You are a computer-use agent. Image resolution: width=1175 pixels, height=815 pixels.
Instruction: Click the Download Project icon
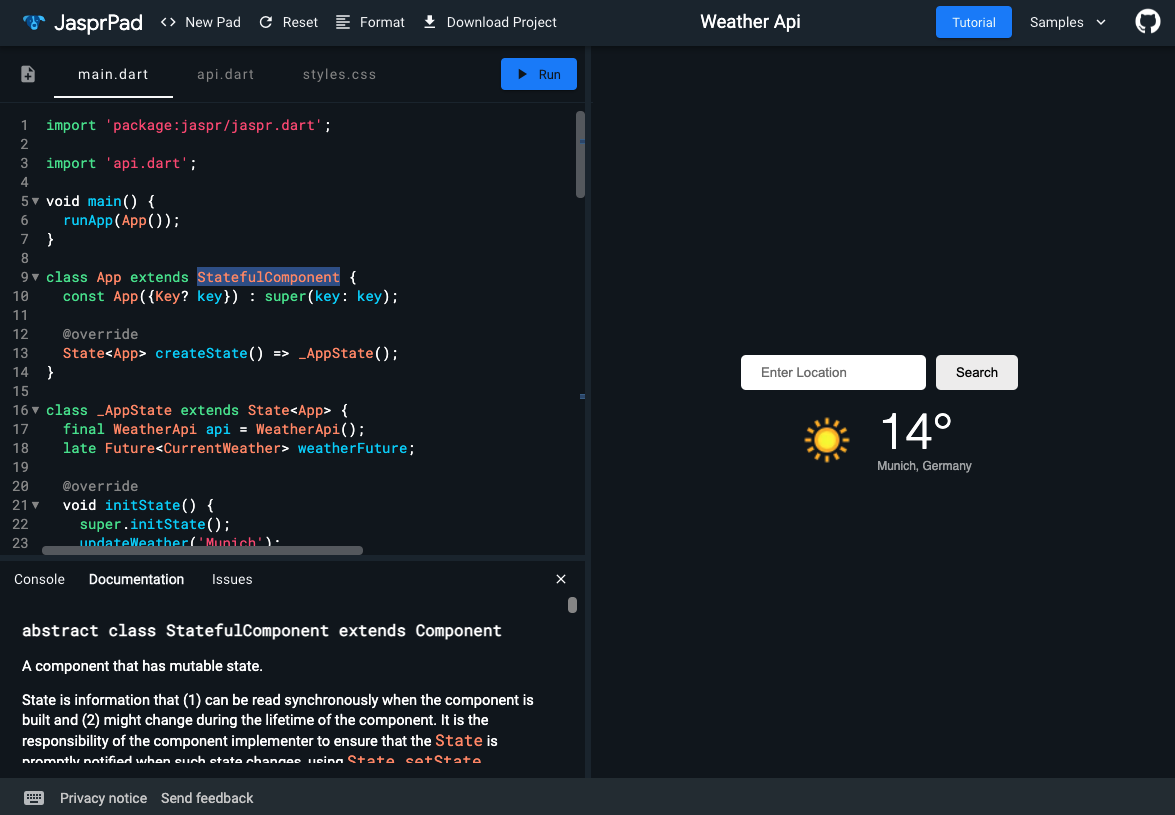[429, 21]
